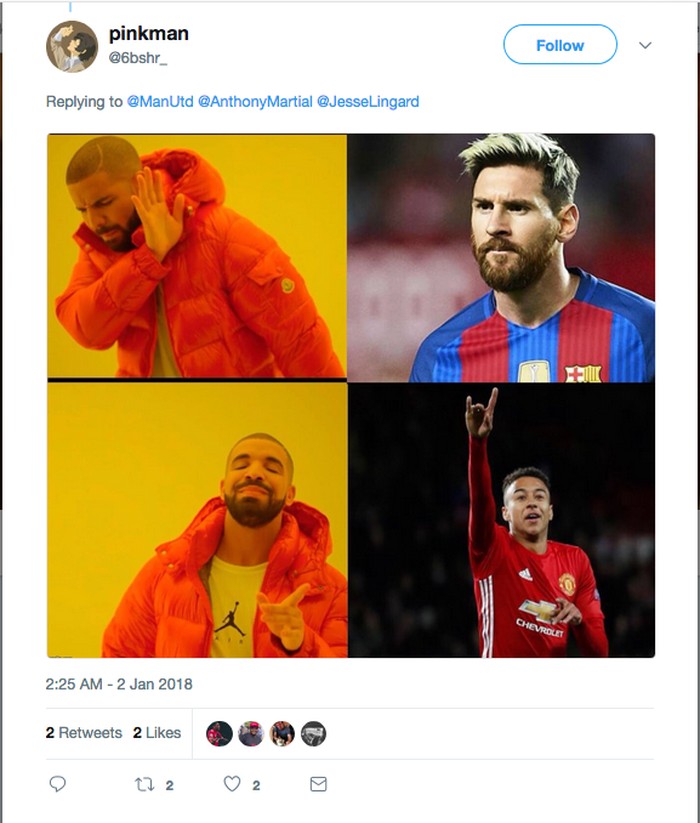This screenshot has width=700, height=823.
Task: Toggle the Follow button for pinkman
Action: [x=559, y=45]
